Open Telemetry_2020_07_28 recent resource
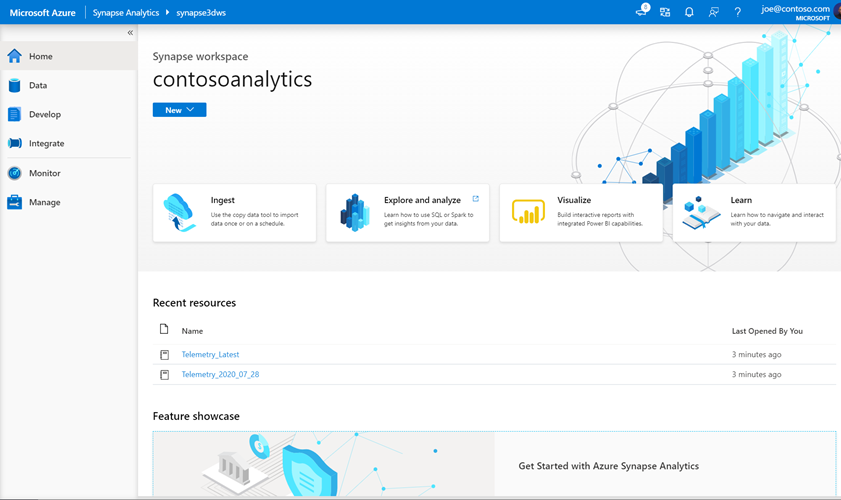841x500 pixels. point(220,374)
